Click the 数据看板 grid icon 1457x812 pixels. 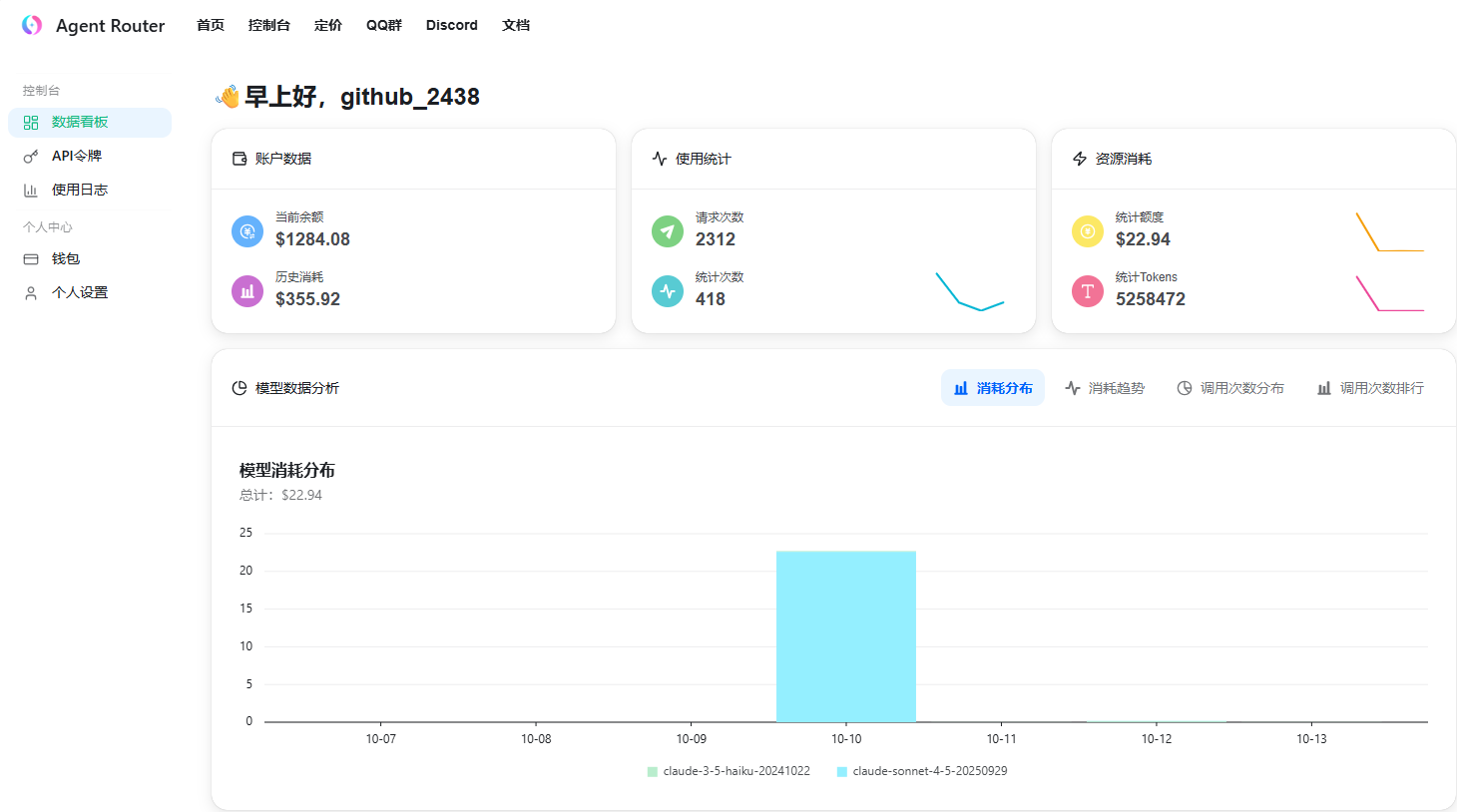(x=31, y=123)
